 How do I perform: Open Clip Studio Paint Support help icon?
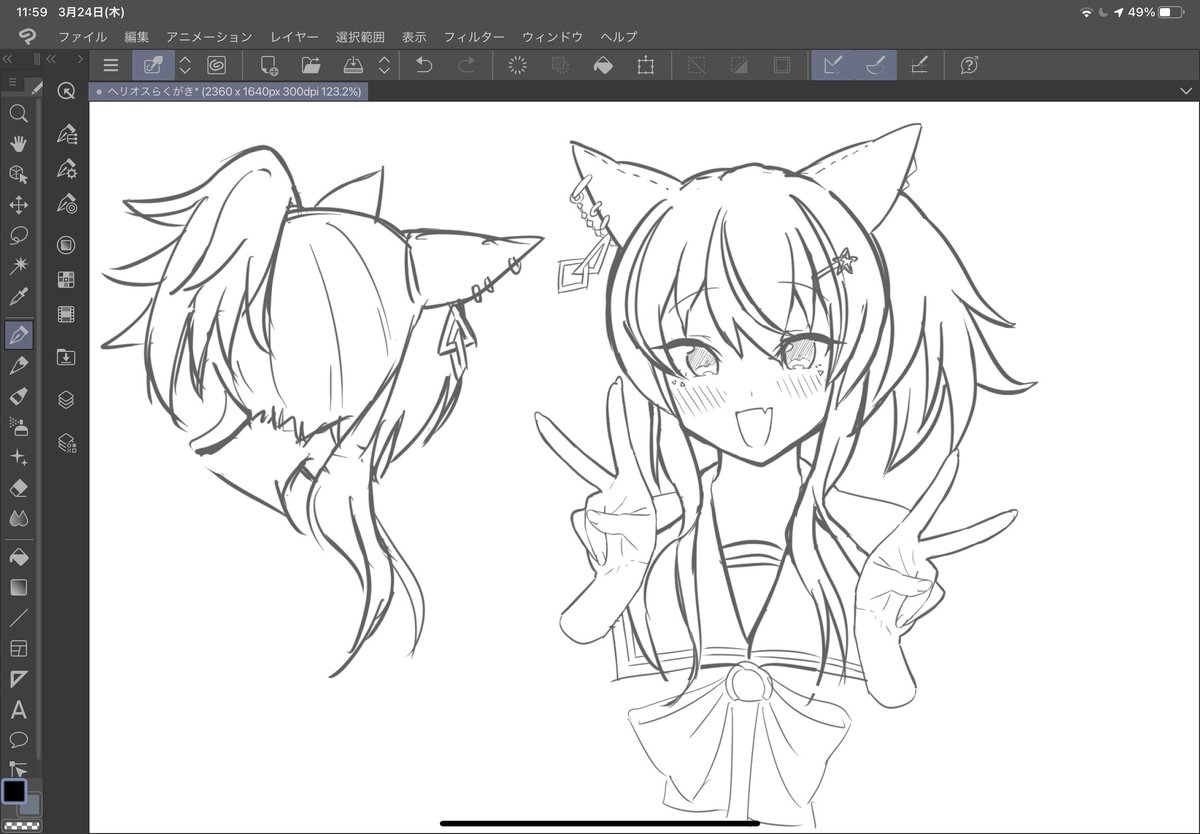(969, 65)
